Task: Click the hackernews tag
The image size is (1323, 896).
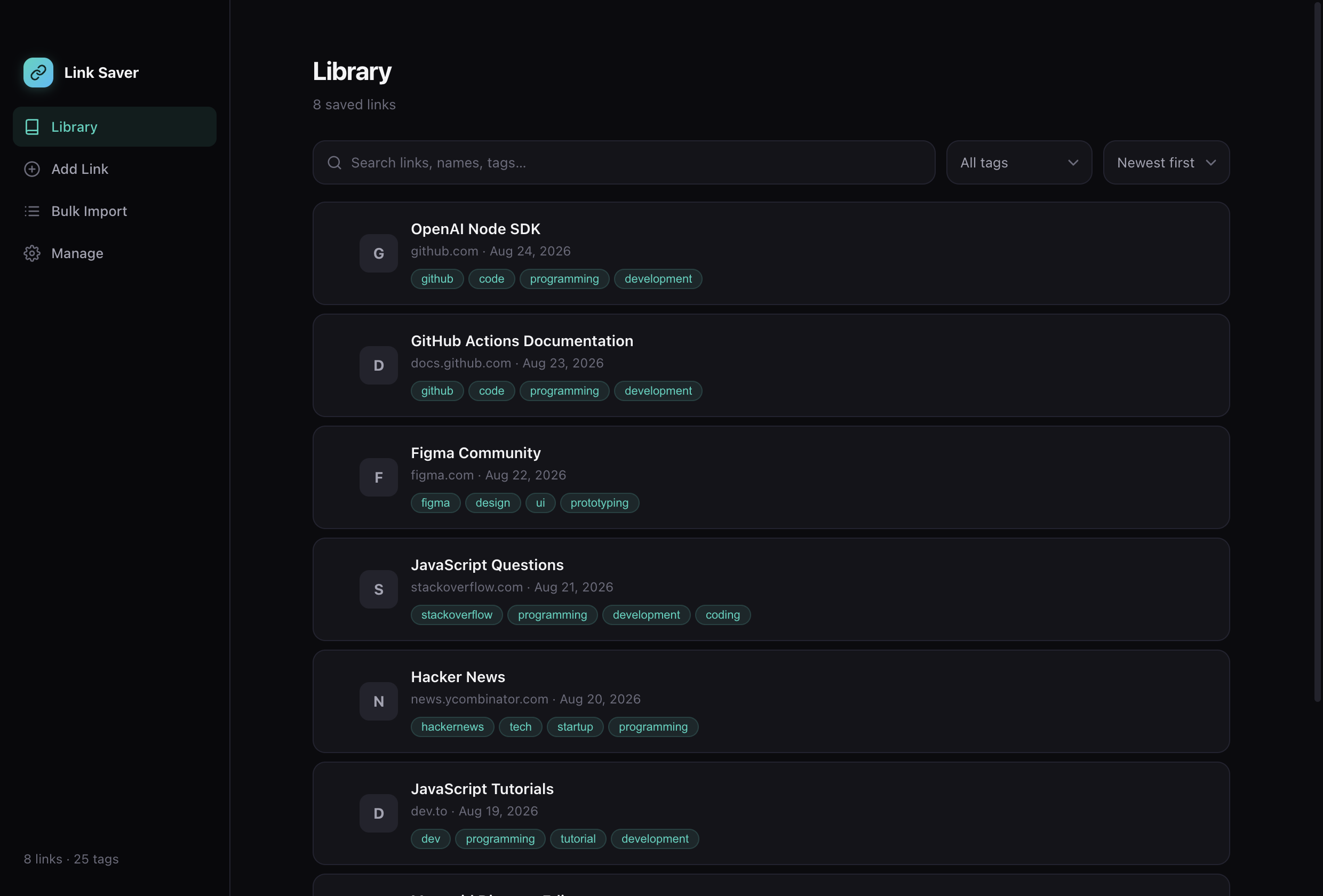Action: pyautogui.click(x=452, y=727)
